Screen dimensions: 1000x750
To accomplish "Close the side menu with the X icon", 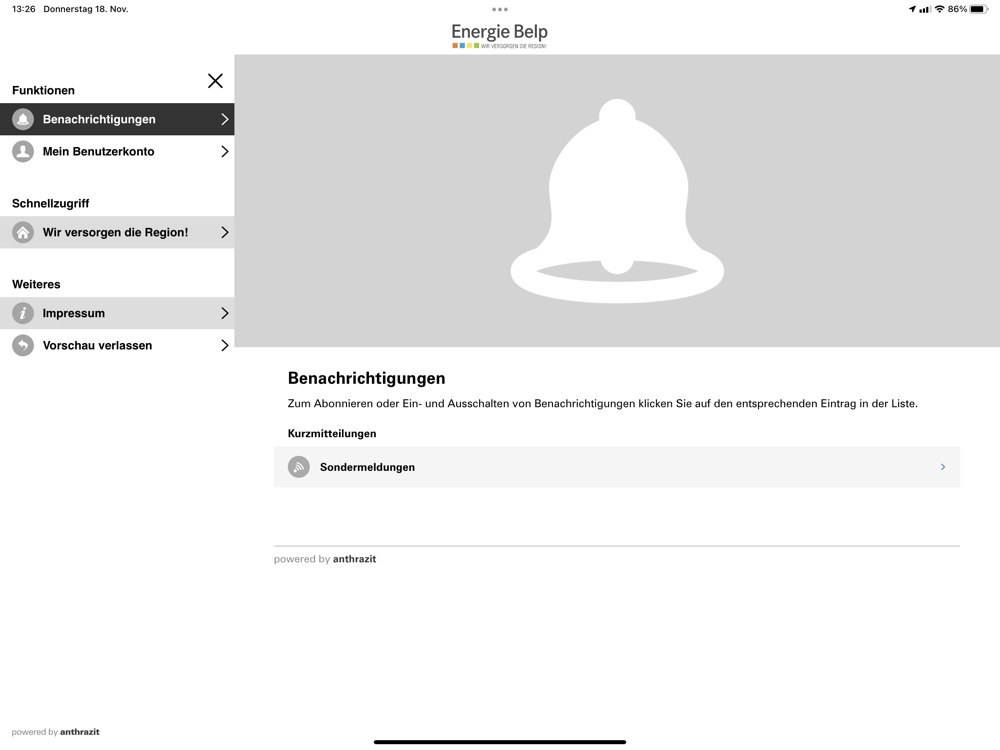I will click(216, 81).
